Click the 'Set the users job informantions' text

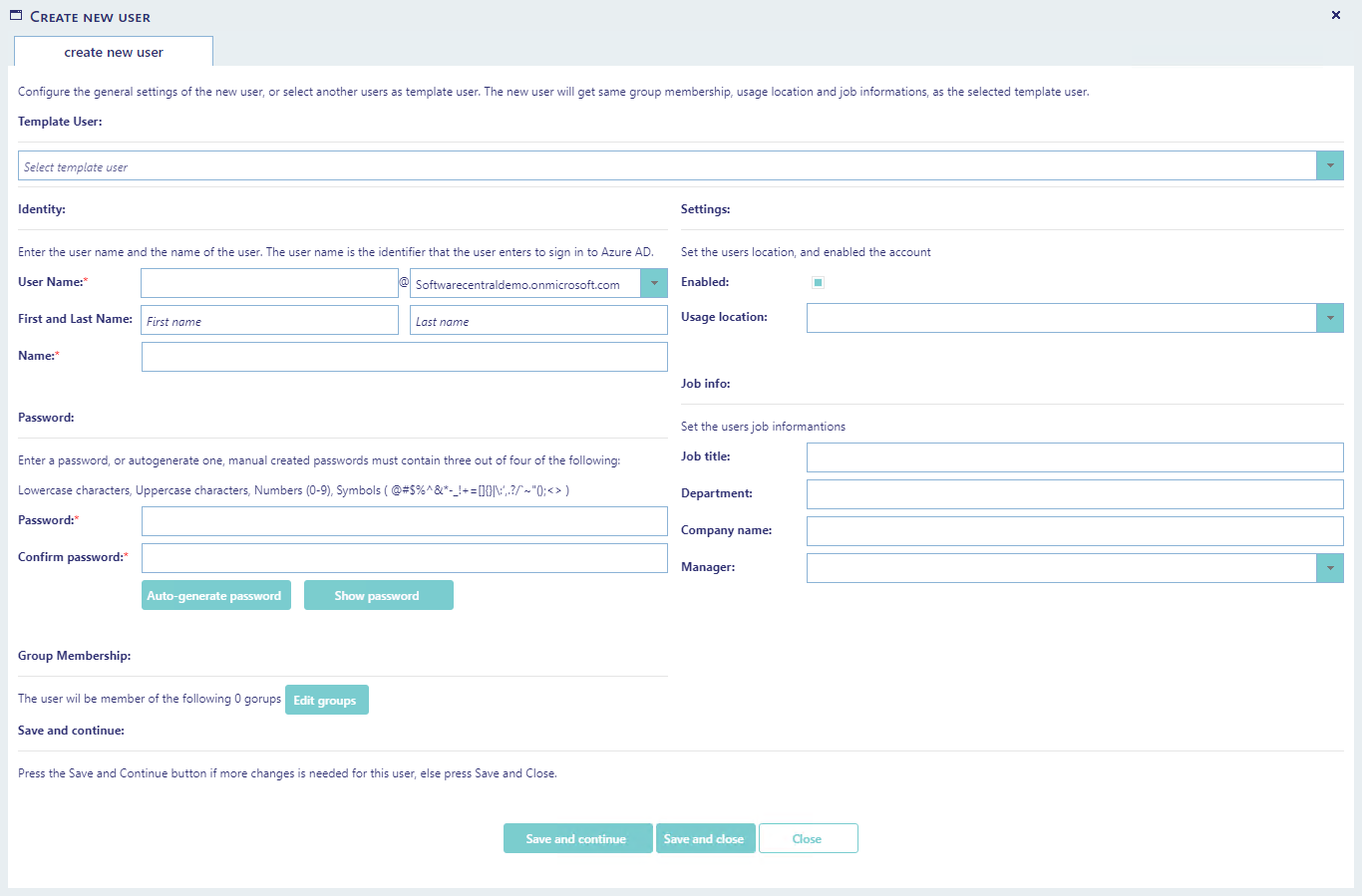tap(763, 427)
